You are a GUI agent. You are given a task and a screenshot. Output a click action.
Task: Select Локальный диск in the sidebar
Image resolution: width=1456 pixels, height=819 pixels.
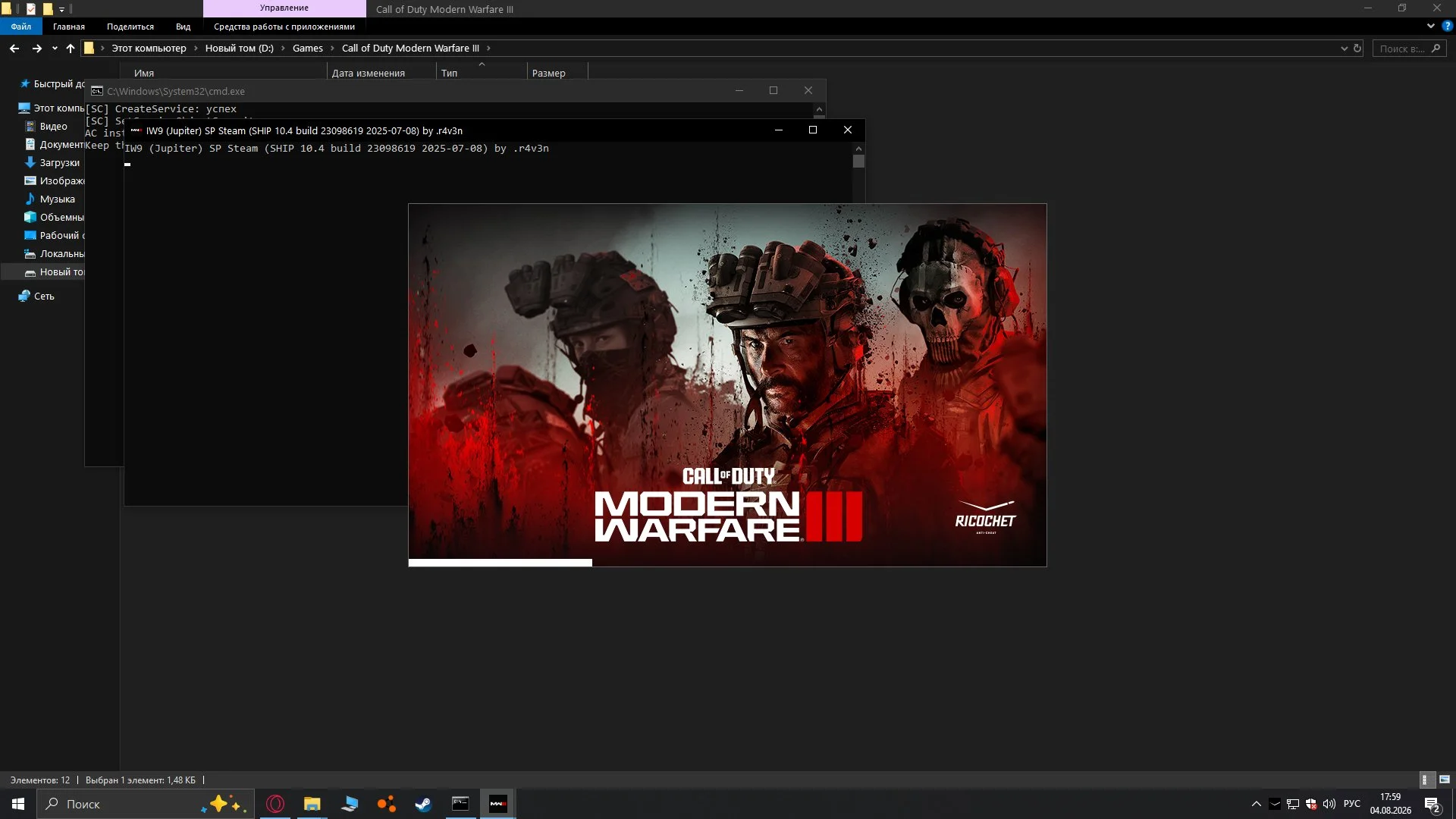55,253
